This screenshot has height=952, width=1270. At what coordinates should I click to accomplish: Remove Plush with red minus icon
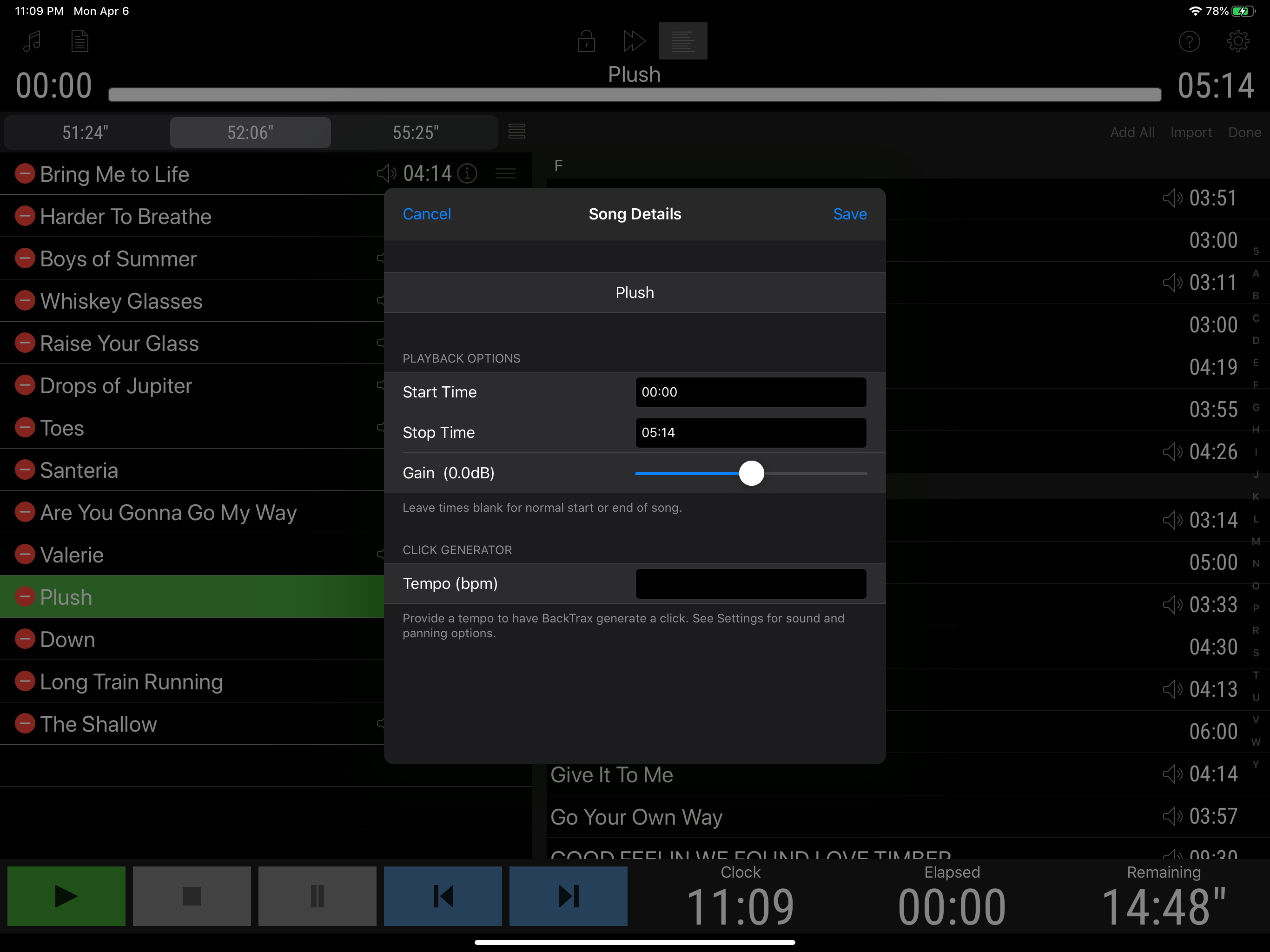click(x=25, y=596)
